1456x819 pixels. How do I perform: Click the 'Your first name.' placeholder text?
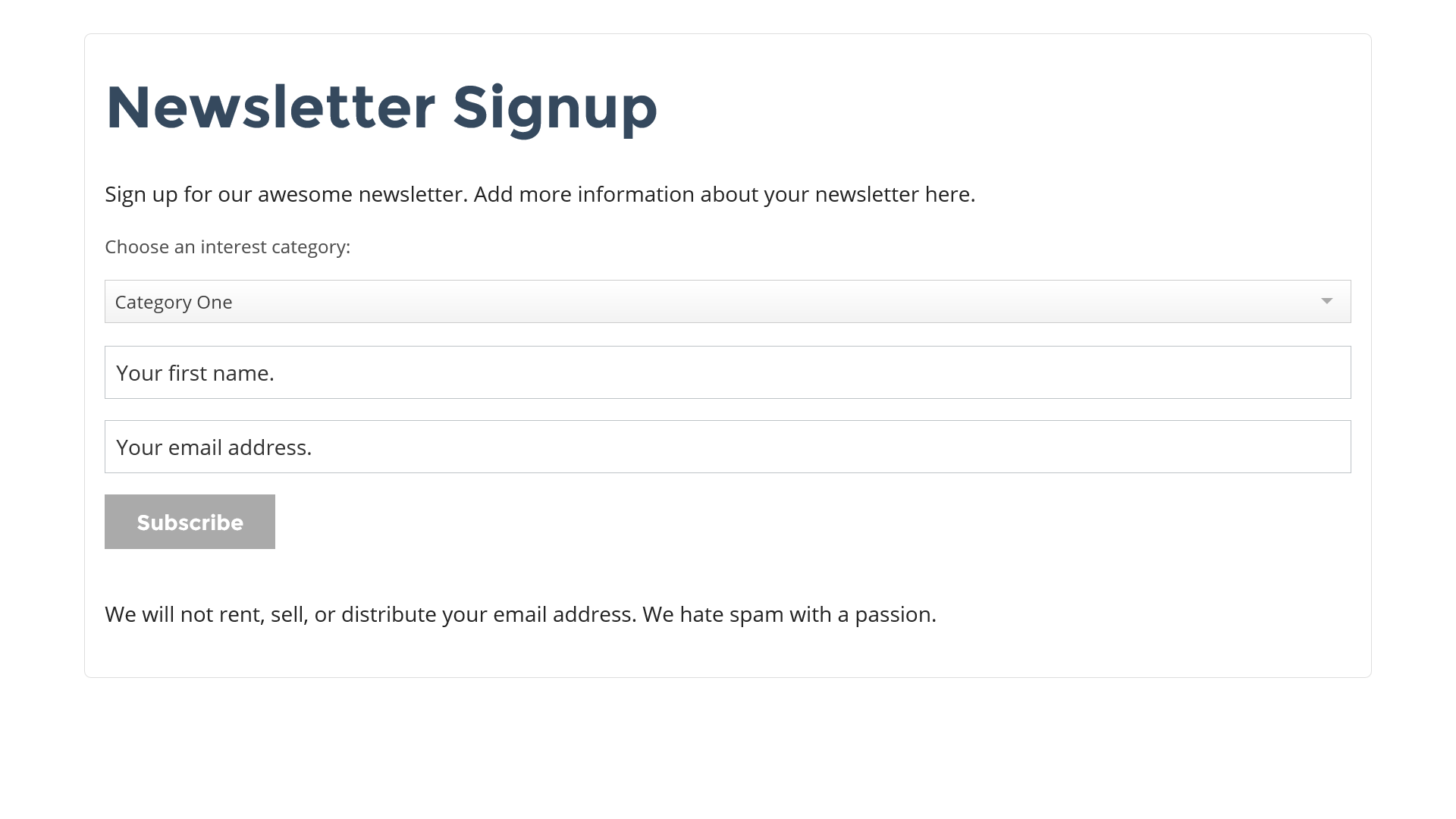(x=195, y=373)
